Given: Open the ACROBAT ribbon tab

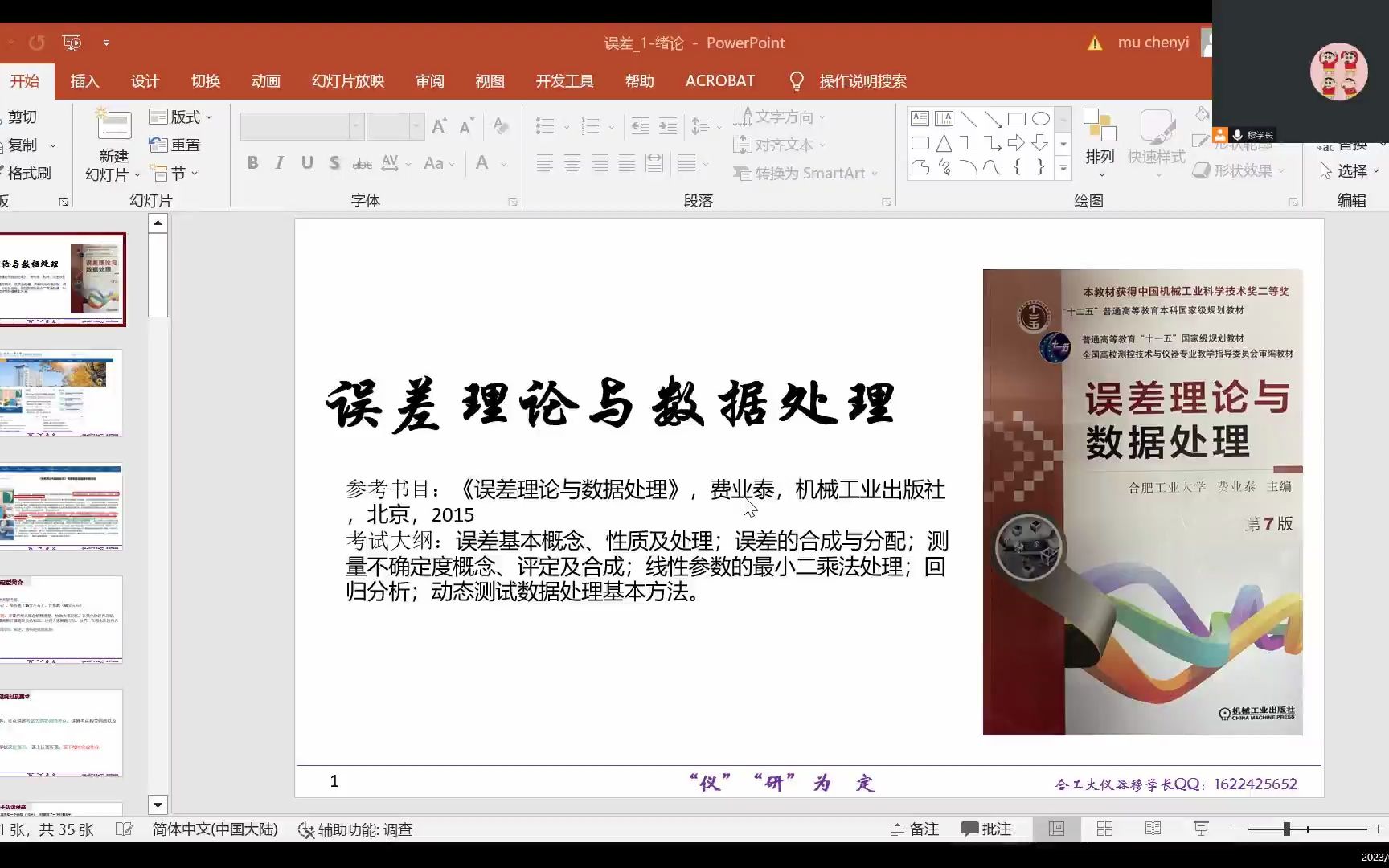Looking at the screenshot, I should tap(720, 81).
